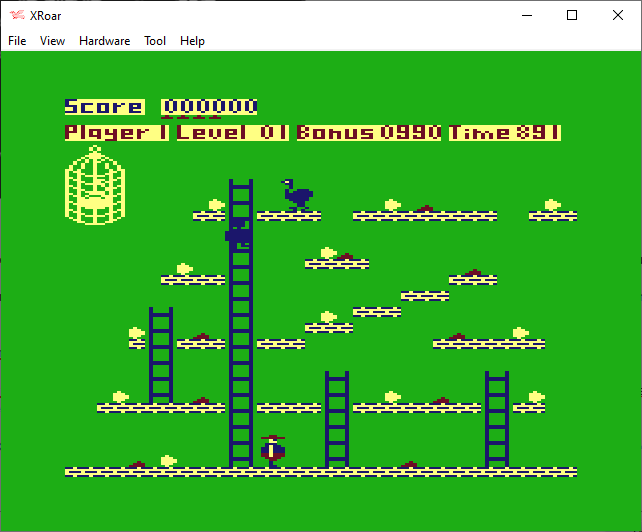Image resolution: width=642 pixels, height=532 pixels.
Task: Click the rightmost short ladder
Action: (497, 419)
